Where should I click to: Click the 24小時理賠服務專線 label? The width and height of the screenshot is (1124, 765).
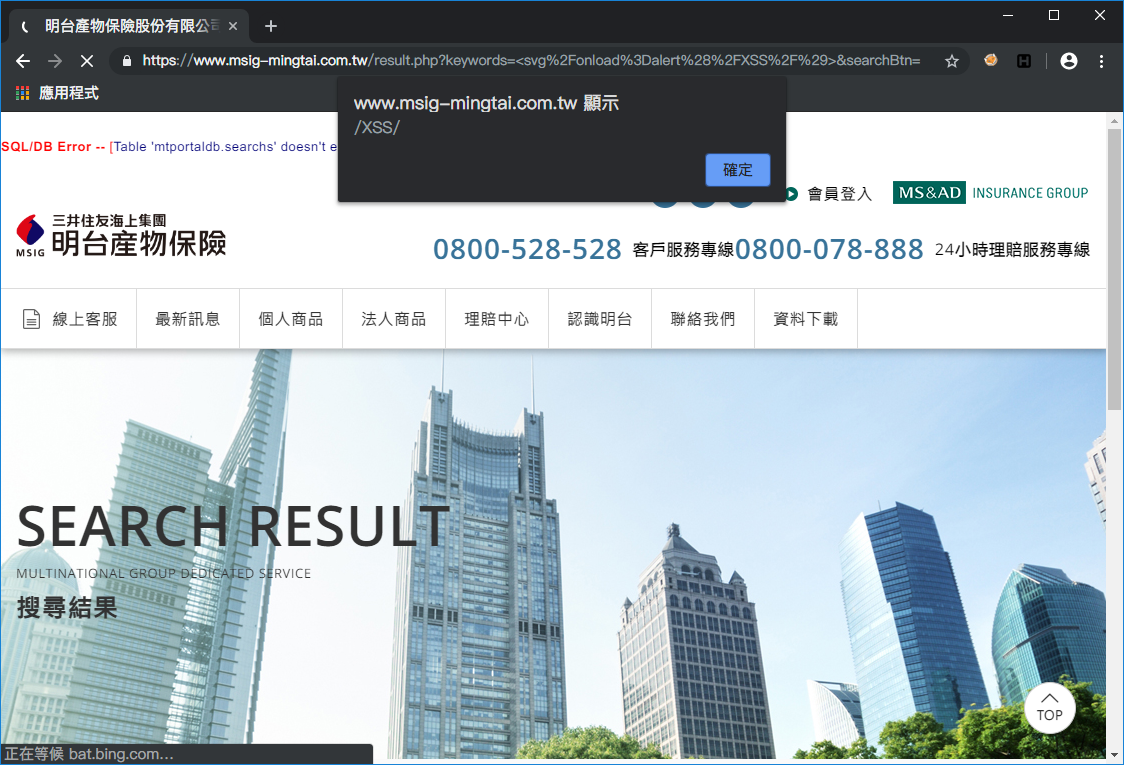coord(1012,250)
